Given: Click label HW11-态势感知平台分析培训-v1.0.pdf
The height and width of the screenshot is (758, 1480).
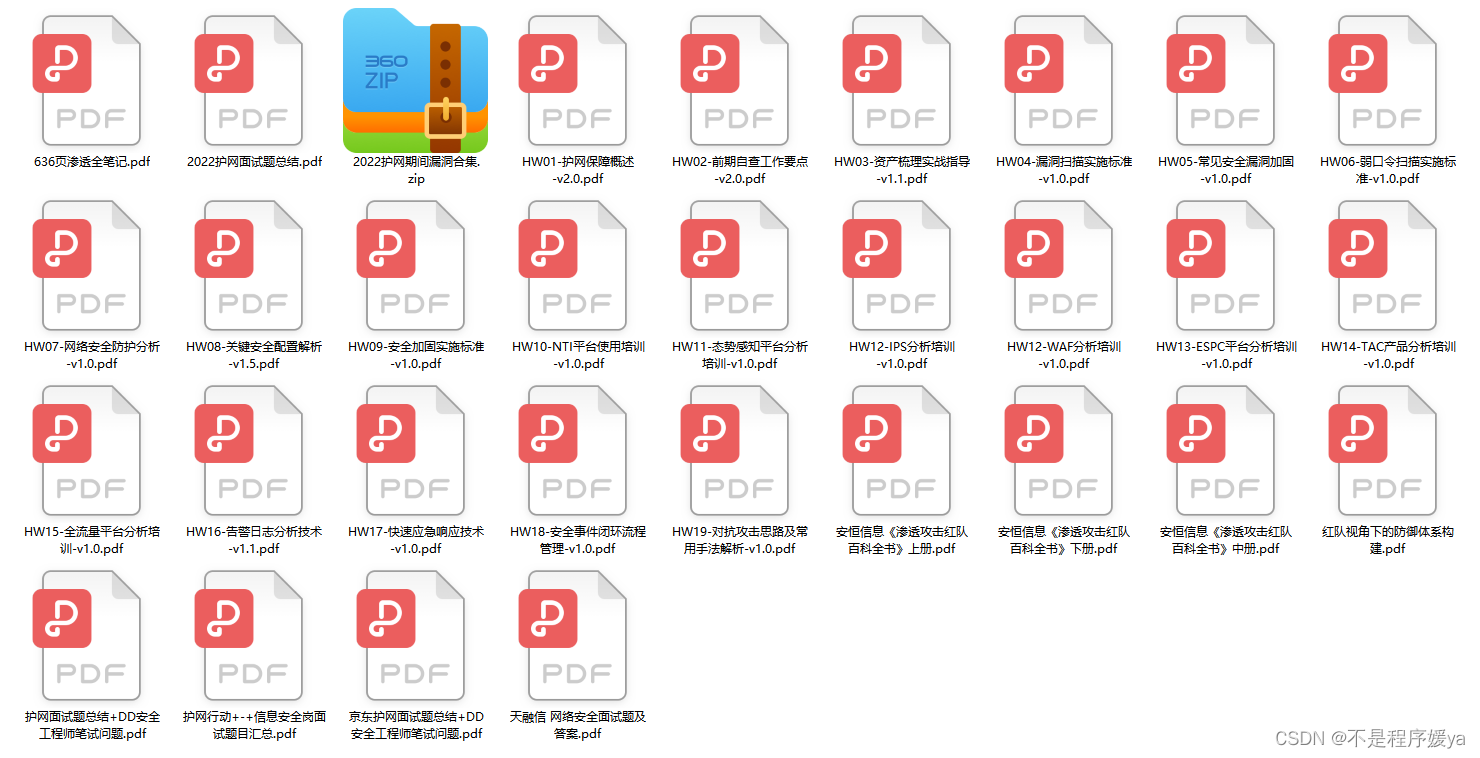Looking at the screenshot, I should 740,355.
